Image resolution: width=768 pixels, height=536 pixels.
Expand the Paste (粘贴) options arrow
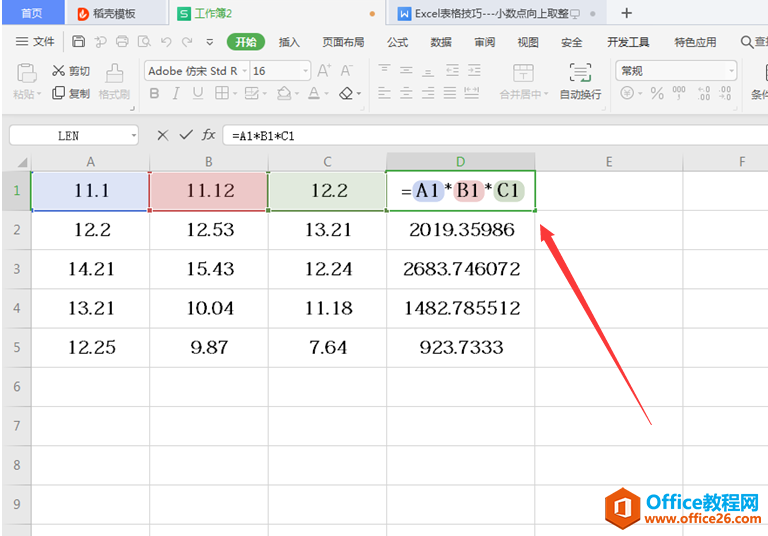click(x=39, y=94)
